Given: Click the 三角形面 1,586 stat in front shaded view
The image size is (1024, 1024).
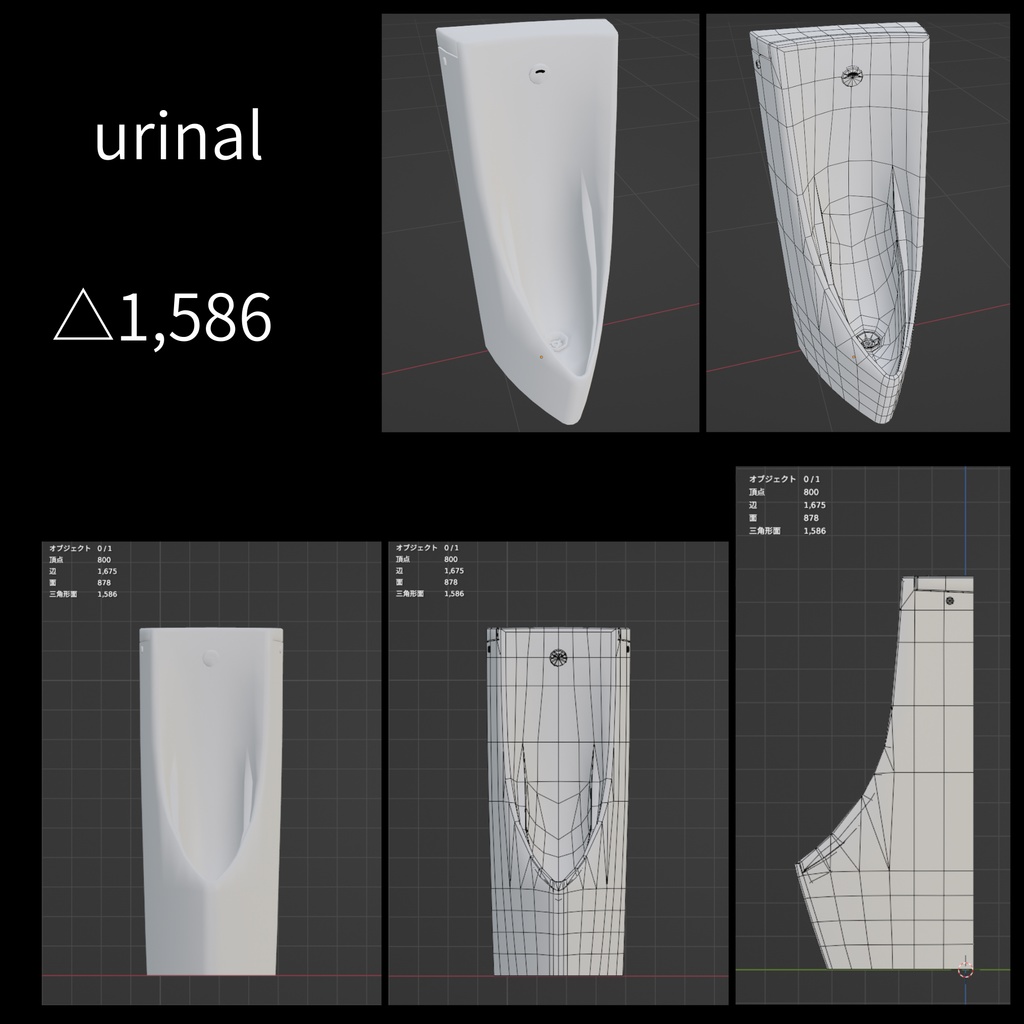Looking at the screenshot, I should [83, 594].
